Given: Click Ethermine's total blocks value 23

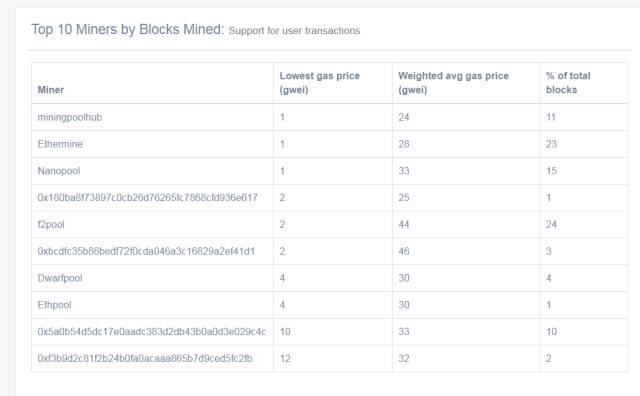Looking at the screenshot, I should pyautogui.click(x=551, y=144).
